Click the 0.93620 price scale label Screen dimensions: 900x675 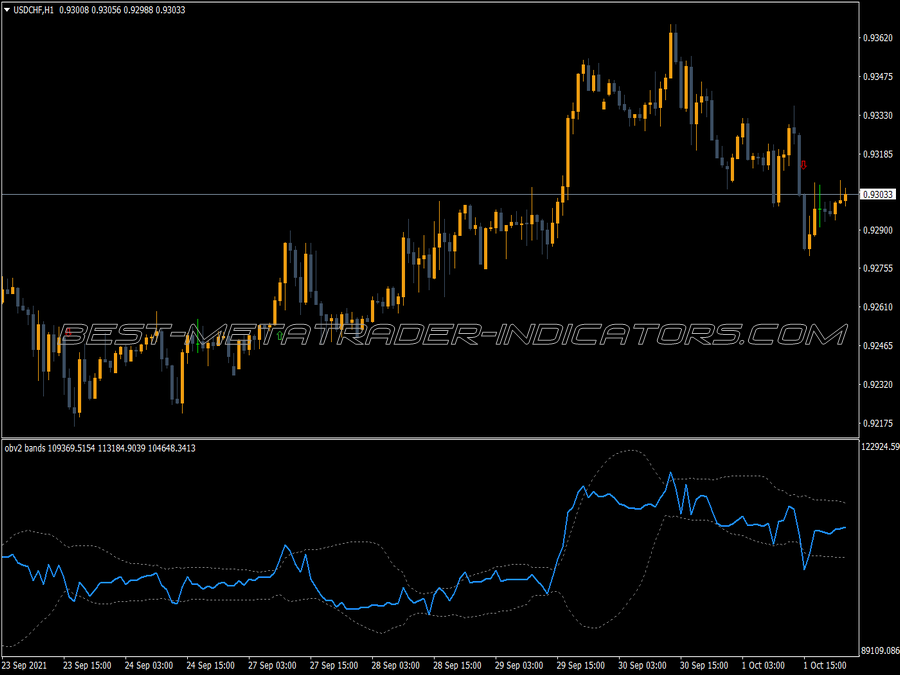[878, 38]
